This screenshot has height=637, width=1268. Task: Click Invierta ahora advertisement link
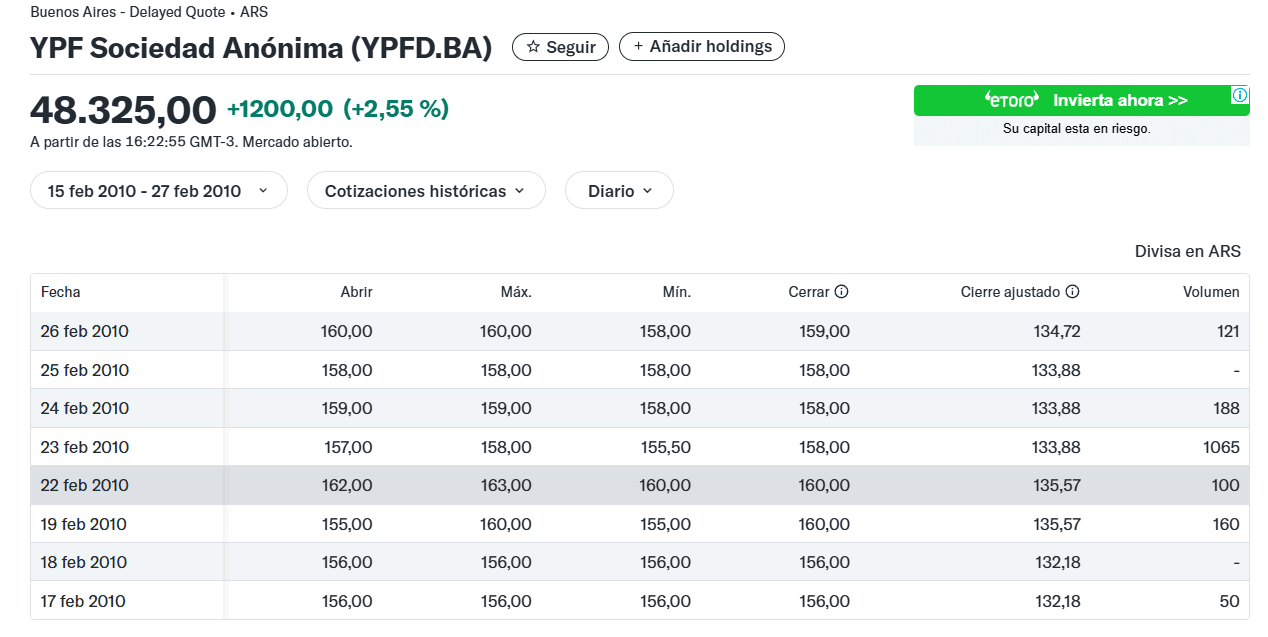1120,100
